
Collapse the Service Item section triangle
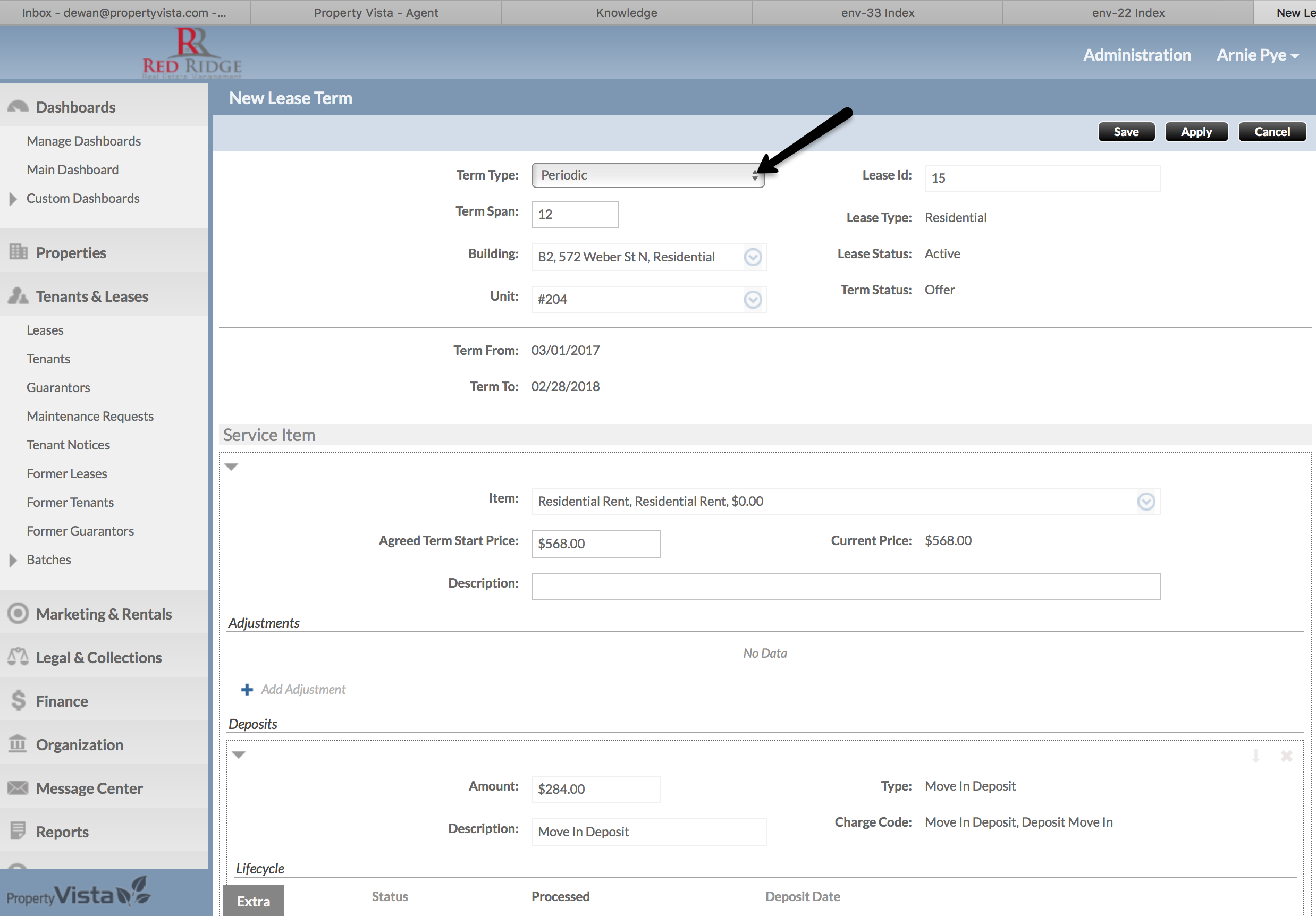coord(232,467)
